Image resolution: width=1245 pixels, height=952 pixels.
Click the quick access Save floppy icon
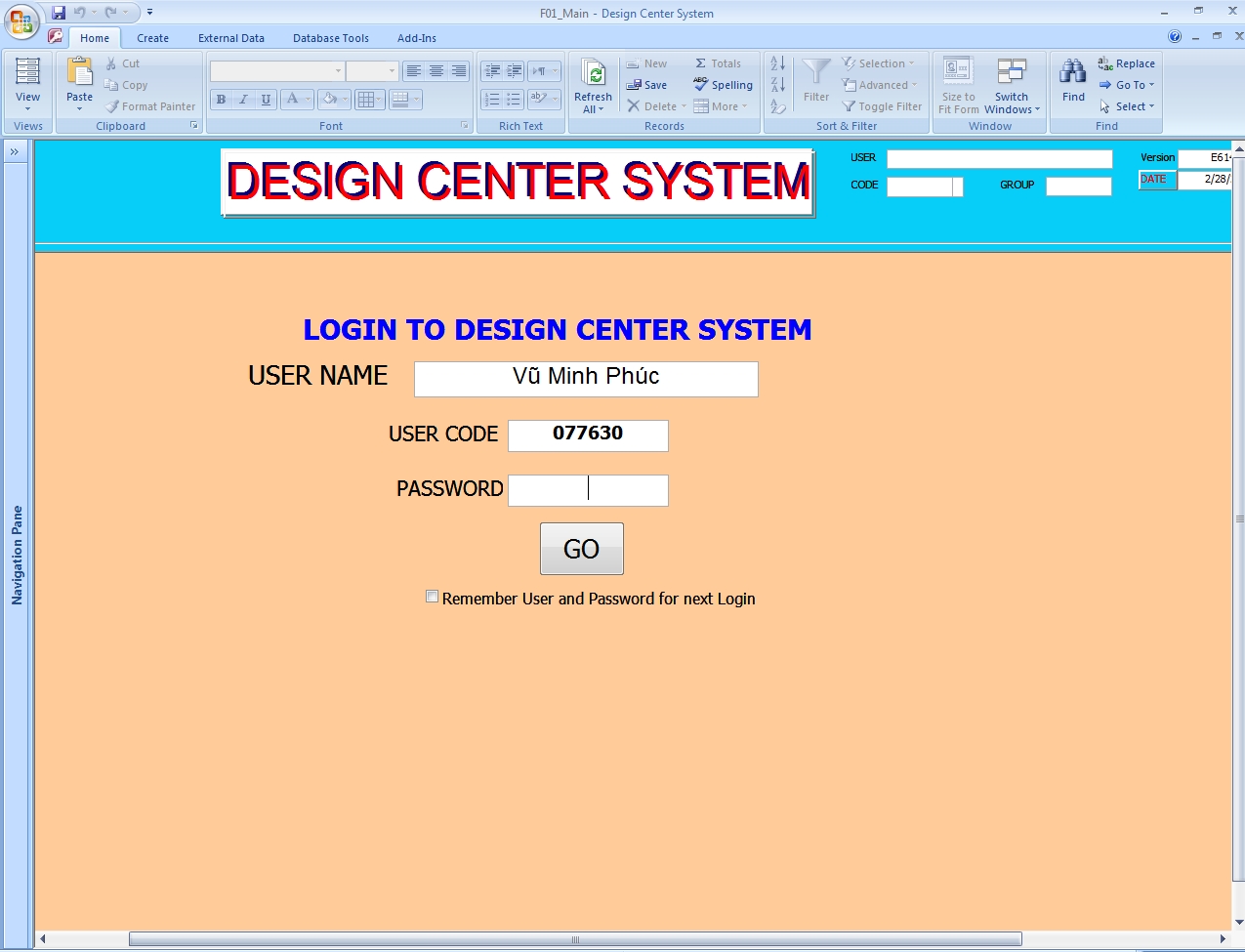point(59,13)
